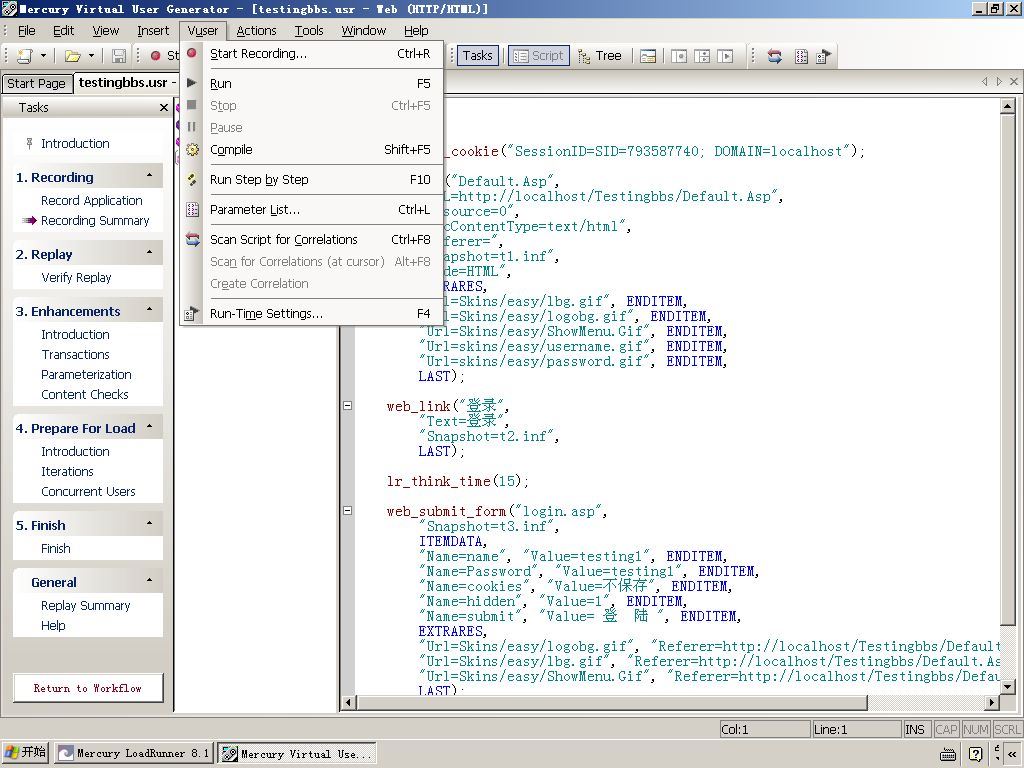The image size is (1024, 768).
Task: Open Concurrent Users task link
Action: pyautogui.click(x=88, y=492)
